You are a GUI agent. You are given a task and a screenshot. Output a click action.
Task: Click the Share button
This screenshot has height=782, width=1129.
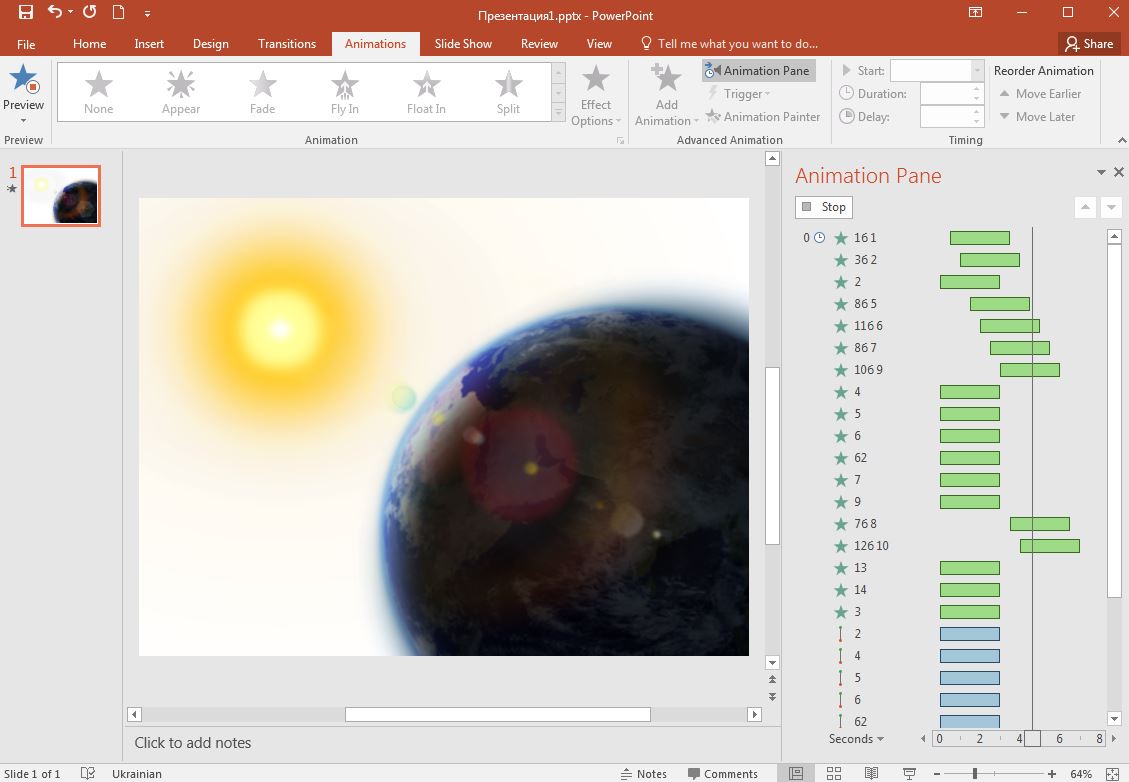[1089, 43]
